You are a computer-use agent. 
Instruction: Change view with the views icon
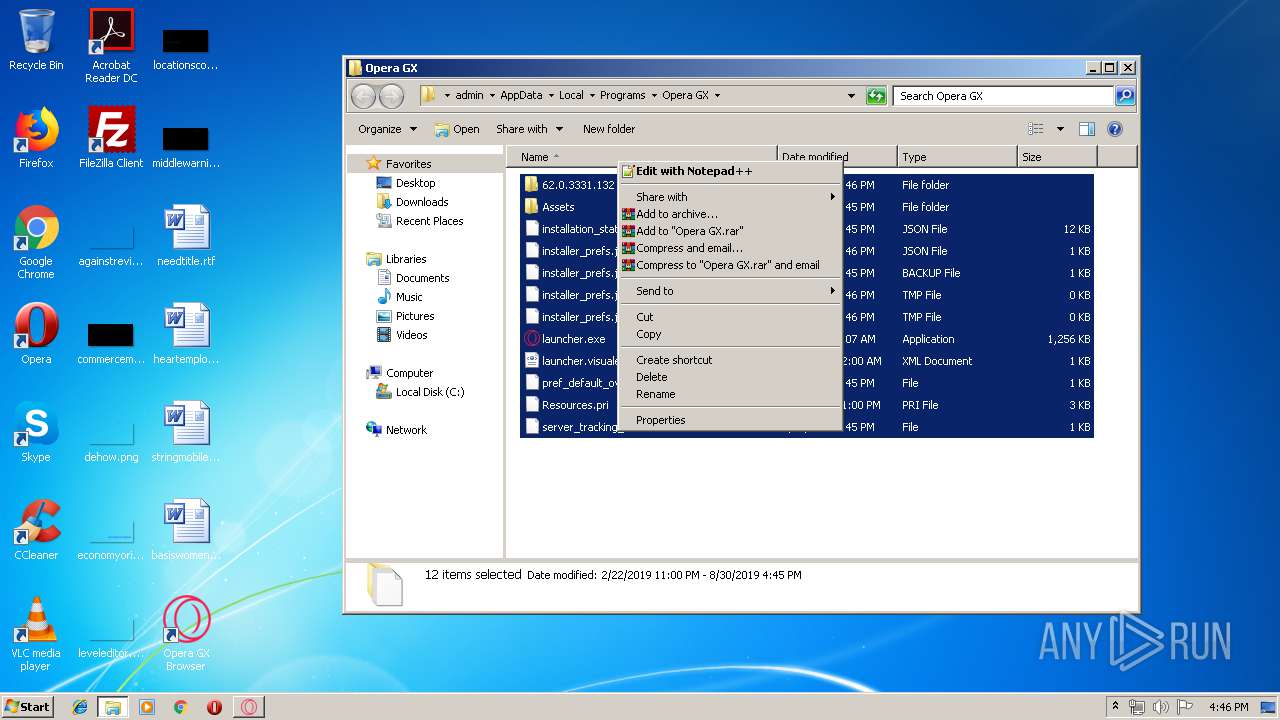[1036, 129]
